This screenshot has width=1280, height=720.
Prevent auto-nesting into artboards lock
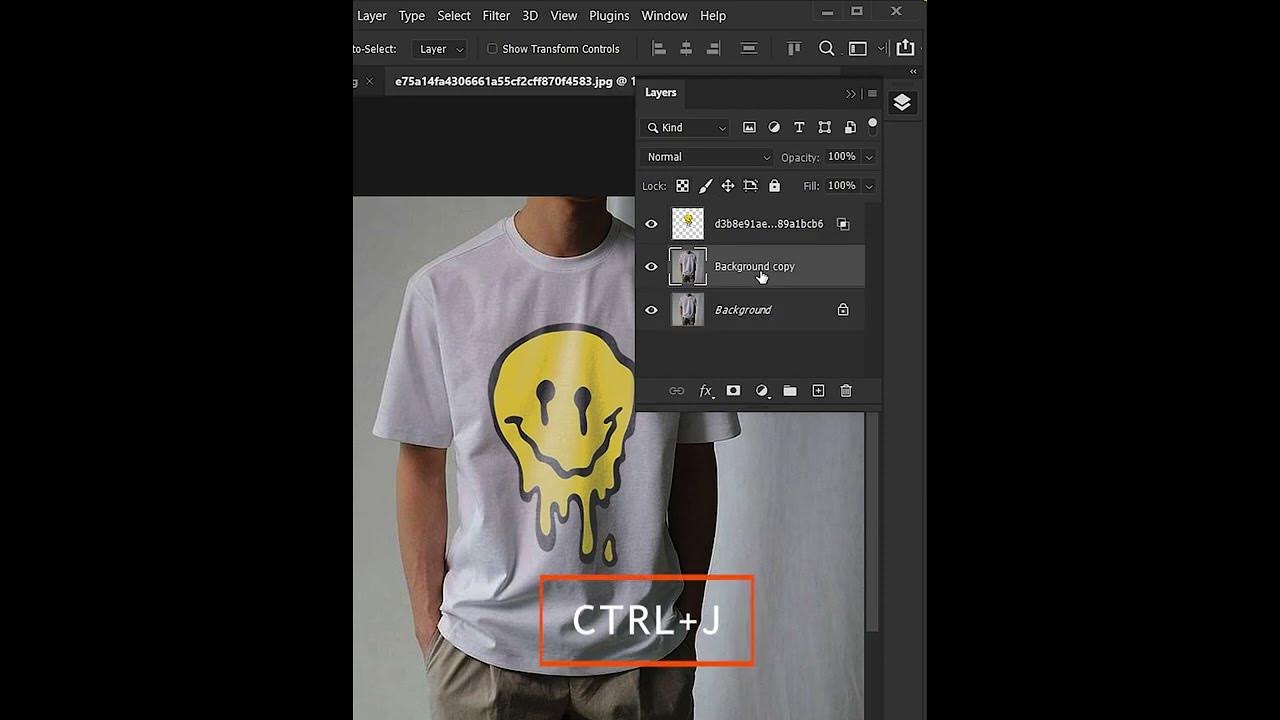(751, 186)
